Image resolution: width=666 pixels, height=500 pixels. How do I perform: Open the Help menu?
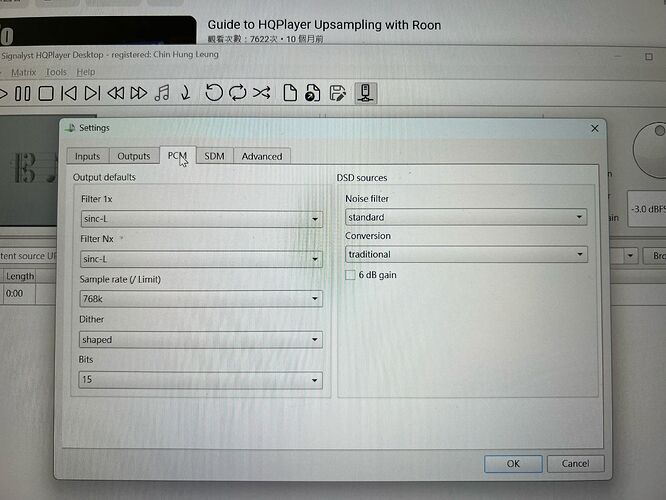(x=86, y=72)
